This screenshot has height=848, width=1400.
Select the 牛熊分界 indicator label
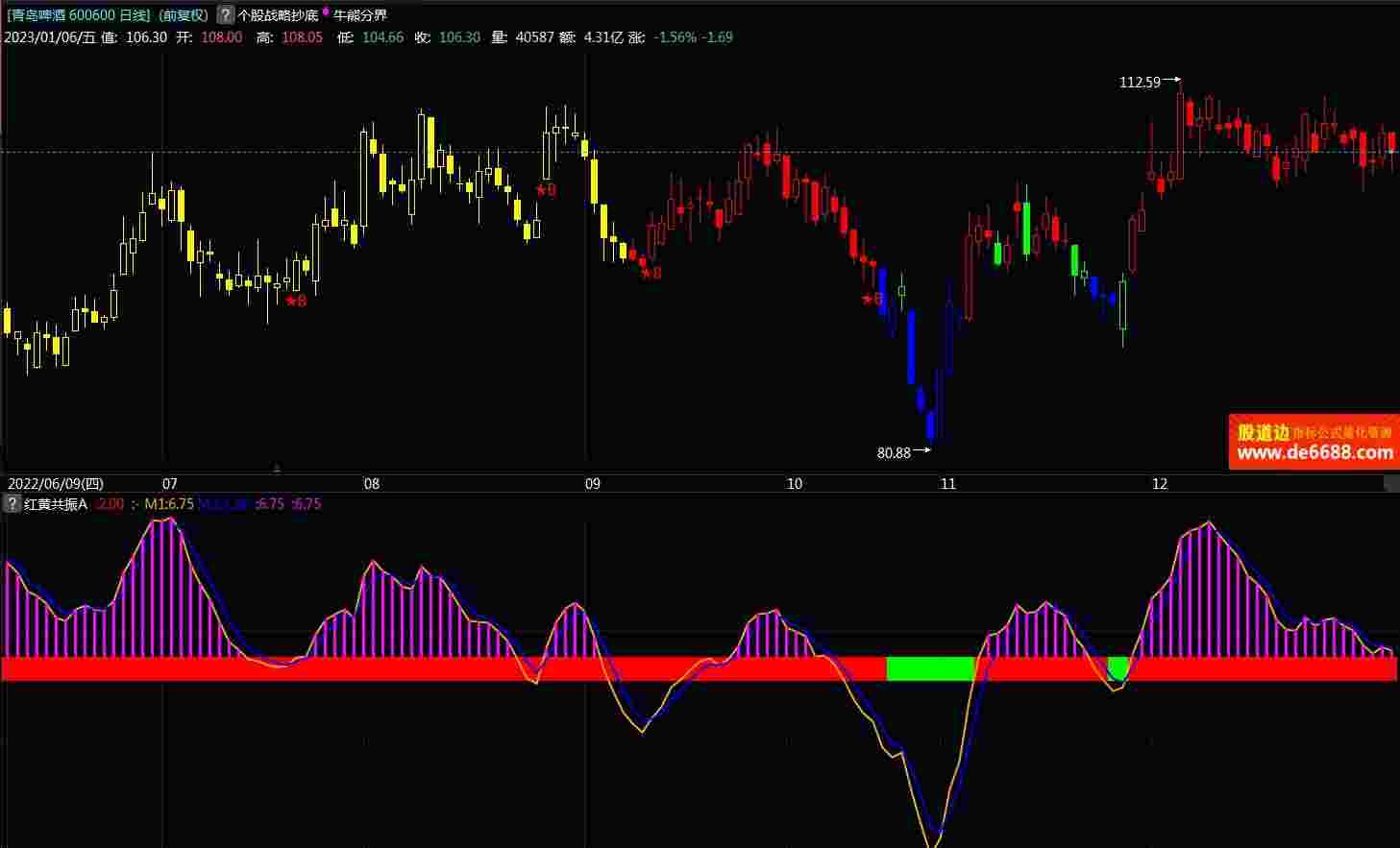[360, 14]
